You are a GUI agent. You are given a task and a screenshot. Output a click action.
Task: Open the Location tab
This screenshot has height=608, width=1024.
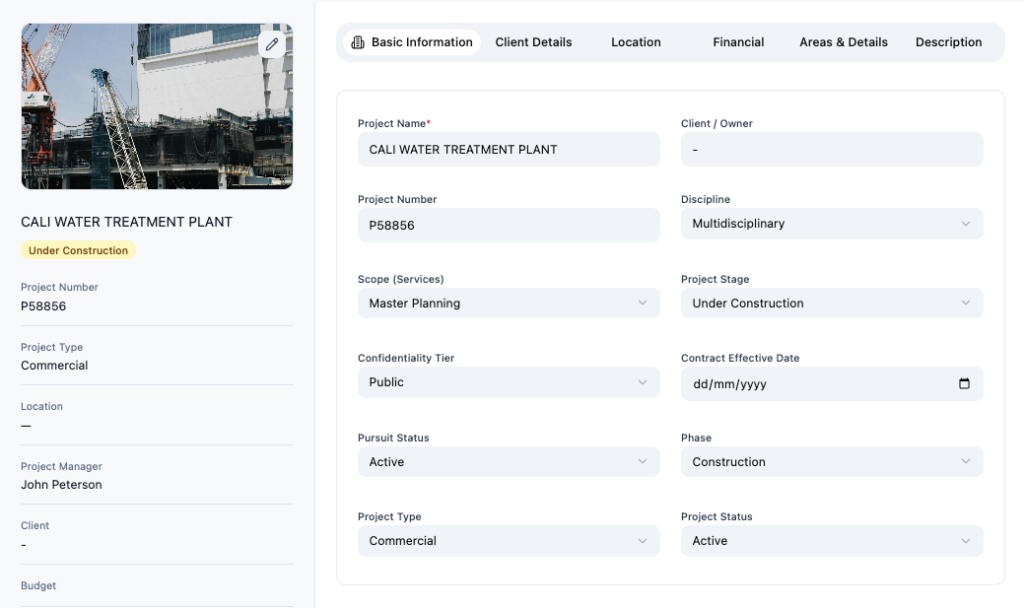click(636, 42)
